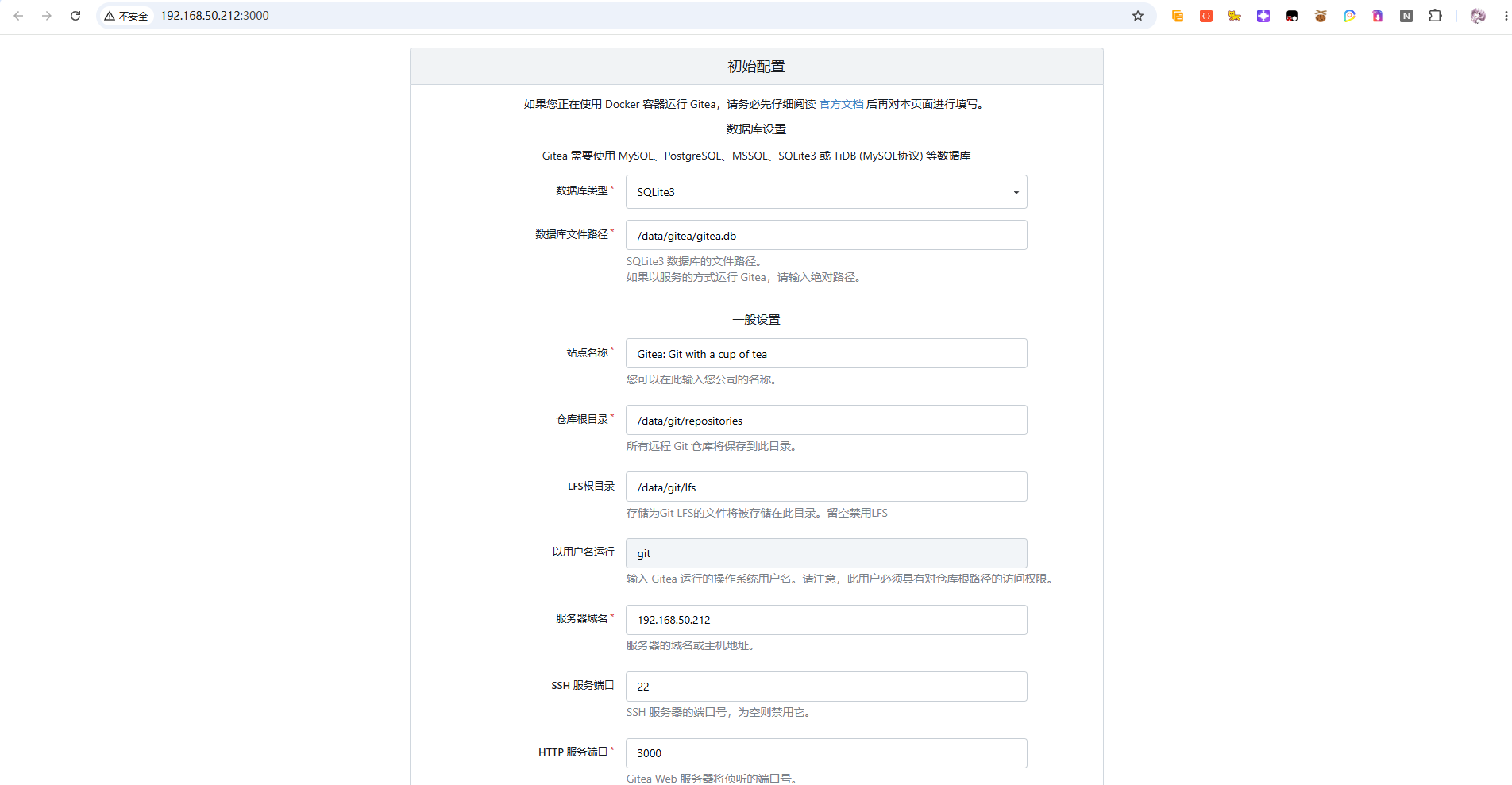The image size is (1512, 785).
Task: Click the LFS storage help text
Action: point(757,513)
